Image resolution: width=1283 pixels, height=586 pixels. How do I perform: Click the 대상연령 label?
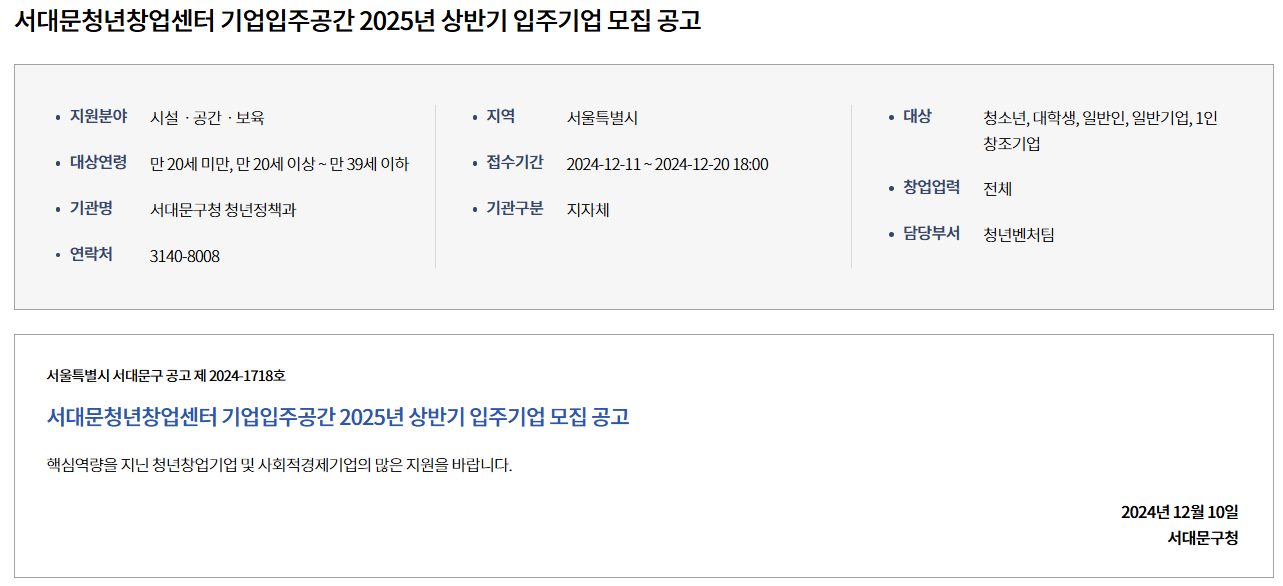click(x=98, y=163)
